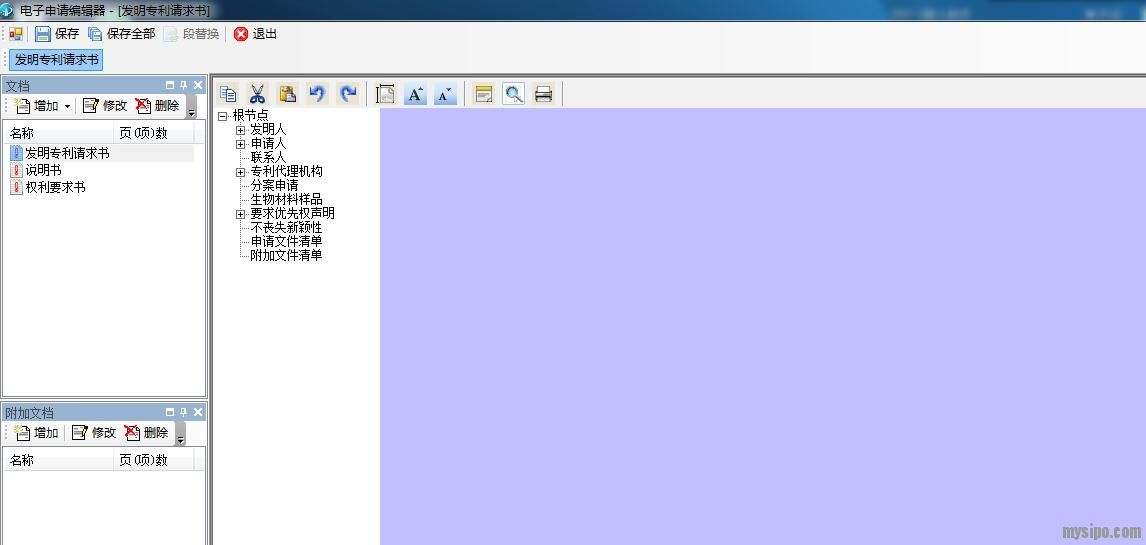This screenshot has width=1146, height=545.
Task: Switch to the 发明专利请求书 document tab
Action: [56, 60]
